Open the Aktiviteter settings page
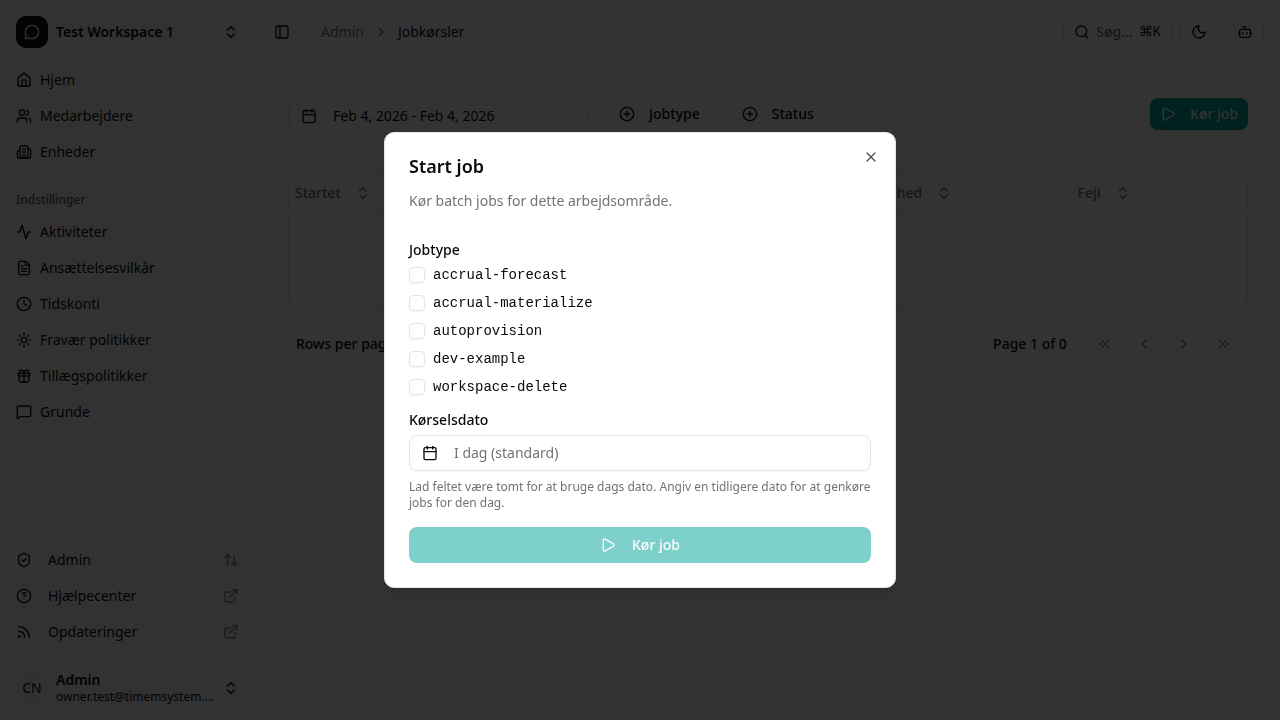Image resolution: width=1280 pixels, height=720 pixels. point(74,231)
